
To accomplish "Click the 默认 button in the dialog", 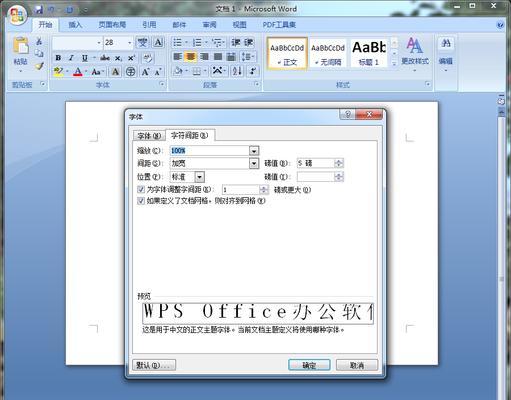I will (x=154, y=365).
